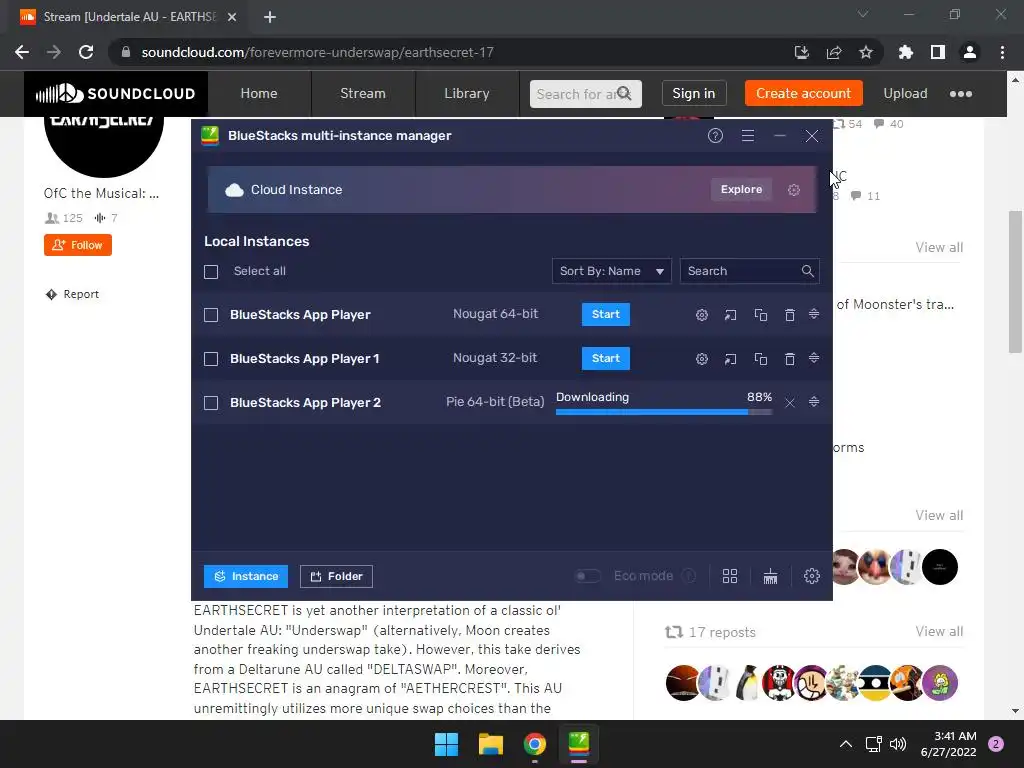Image resolution: width=1024 pixels, height=768 pixels.
Task: Open multi-instance manager settings gear
Action: click(812, 576)
